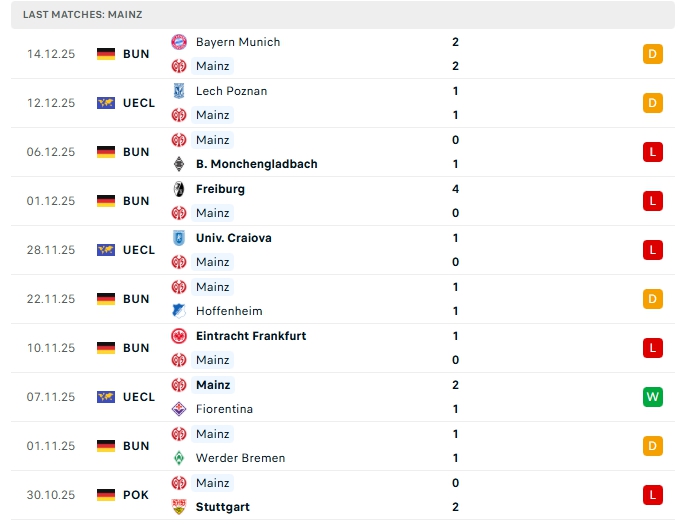Click the B. Monchengladbach crest icon
Viewport: 685px width, 524px height.
[179, 164]
